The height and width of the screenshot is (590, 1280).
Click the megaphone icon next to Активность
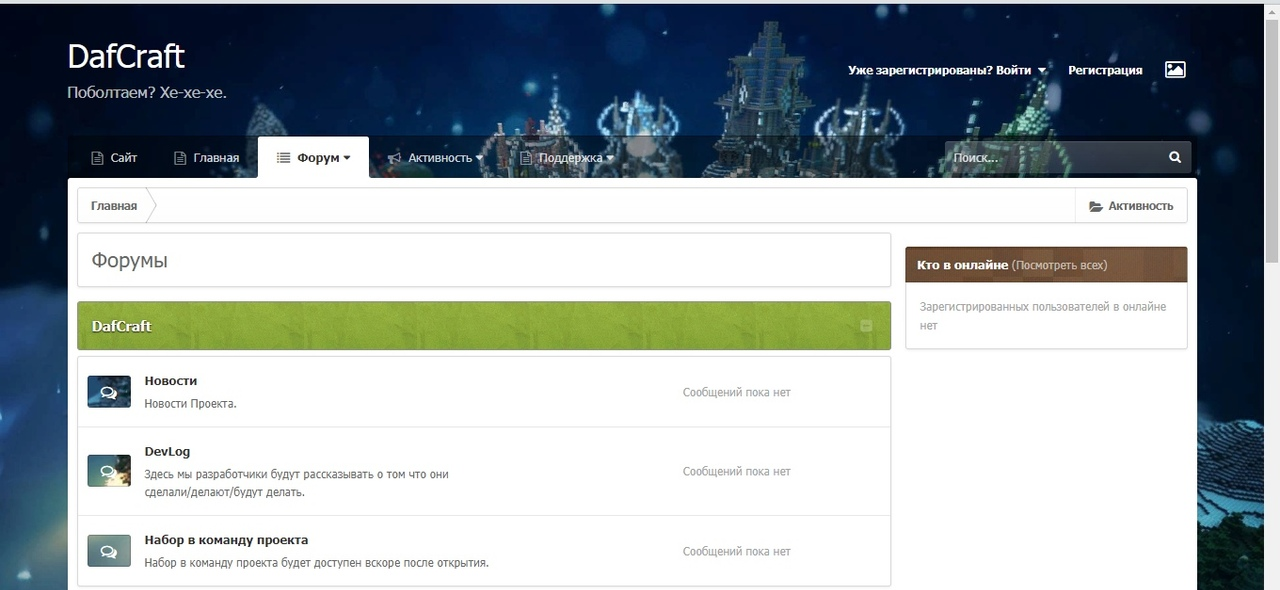click(394, 158)
